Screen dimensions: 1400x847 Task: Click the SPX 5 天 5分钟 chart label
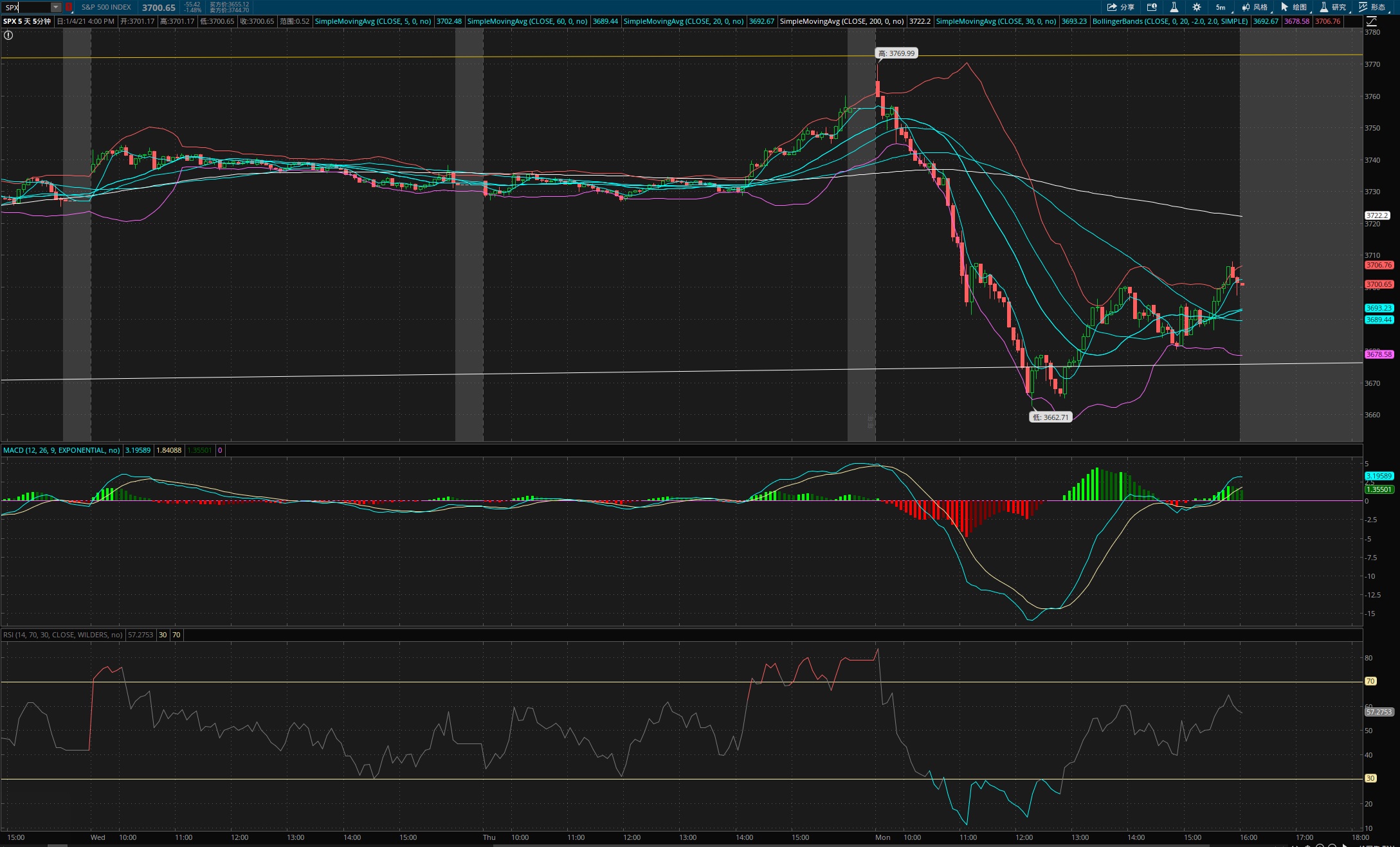coord(27,21)
